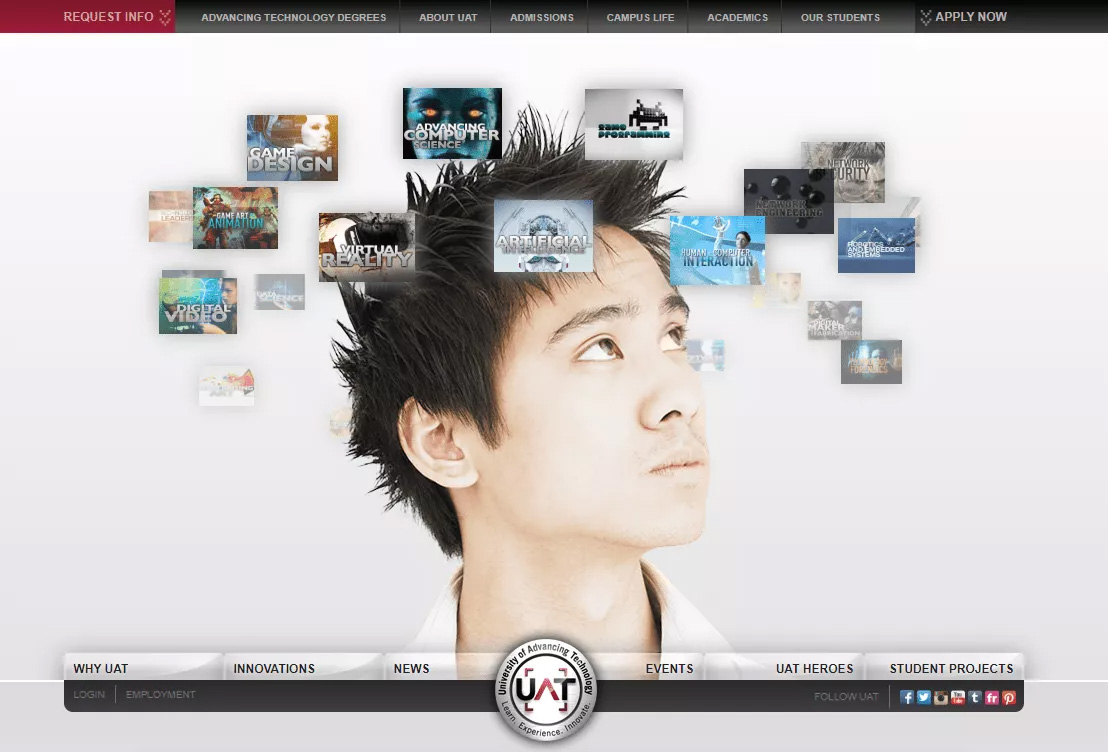Open the Admissions menu item

click(541, 17)
